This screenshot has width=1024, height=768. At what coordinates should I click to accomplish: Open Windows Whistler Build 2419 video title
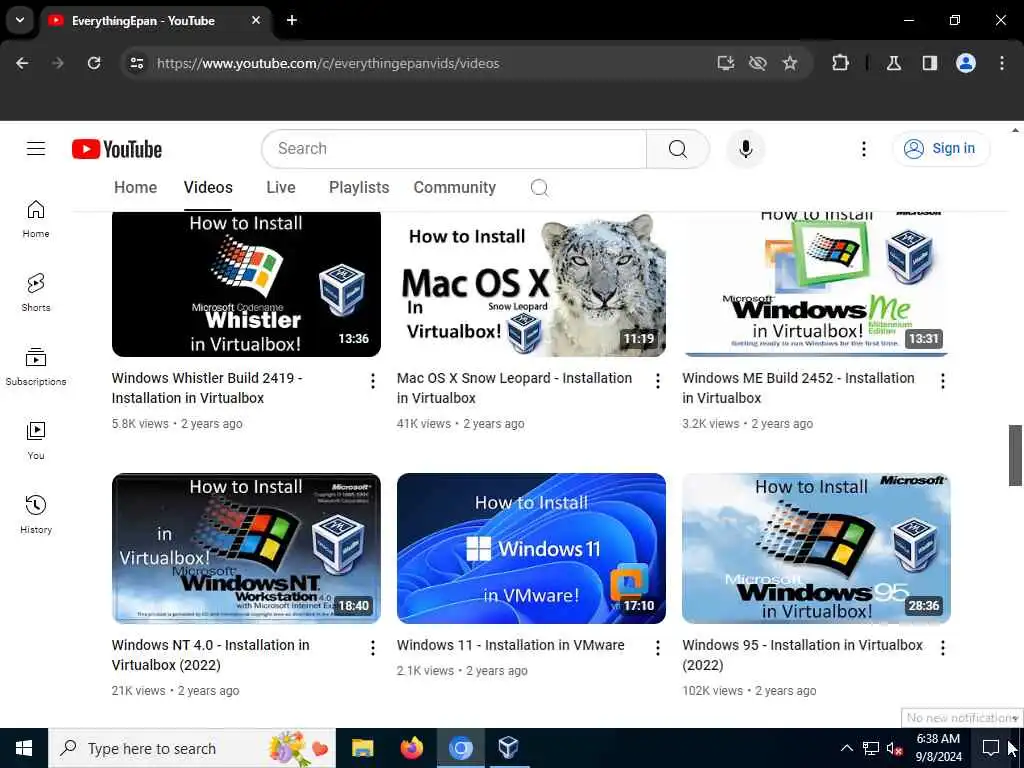point(206,388)
